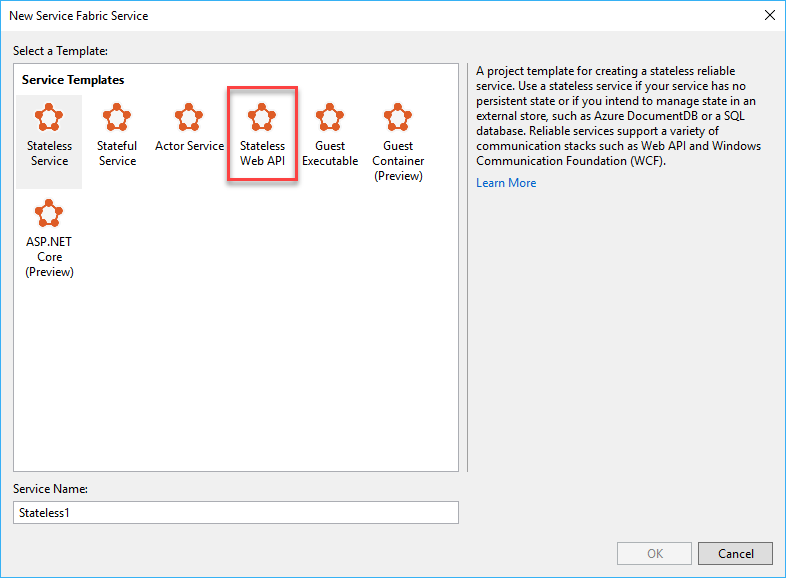Select the highlighted Stateless Web API icon
Viewport: 786px width, 578px height.
262,118
